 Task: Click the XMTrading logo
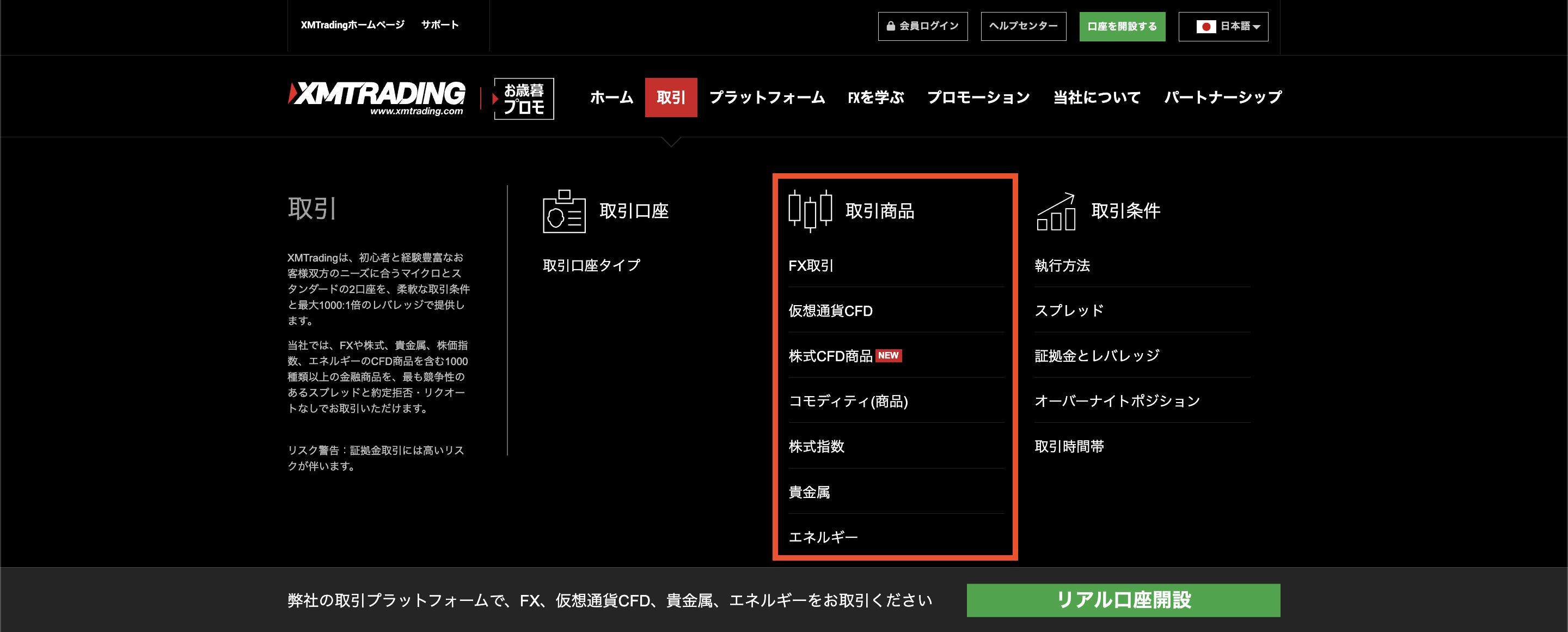click(377, 98)
